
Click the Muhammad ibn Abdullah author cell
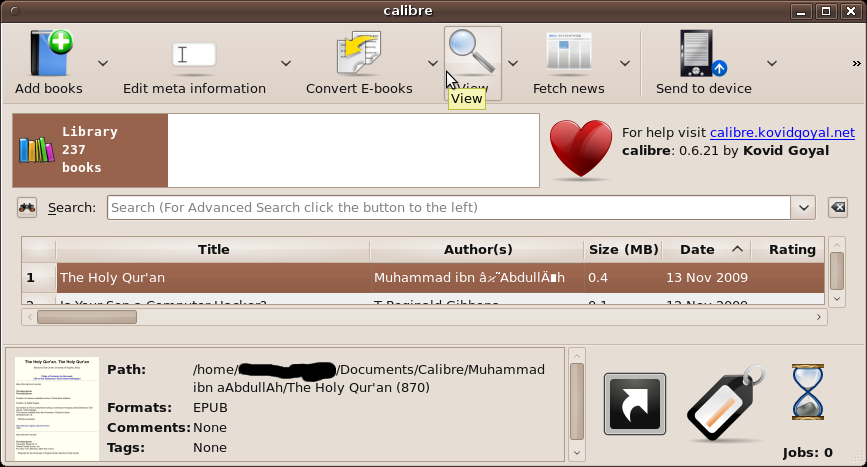point(477,277)
